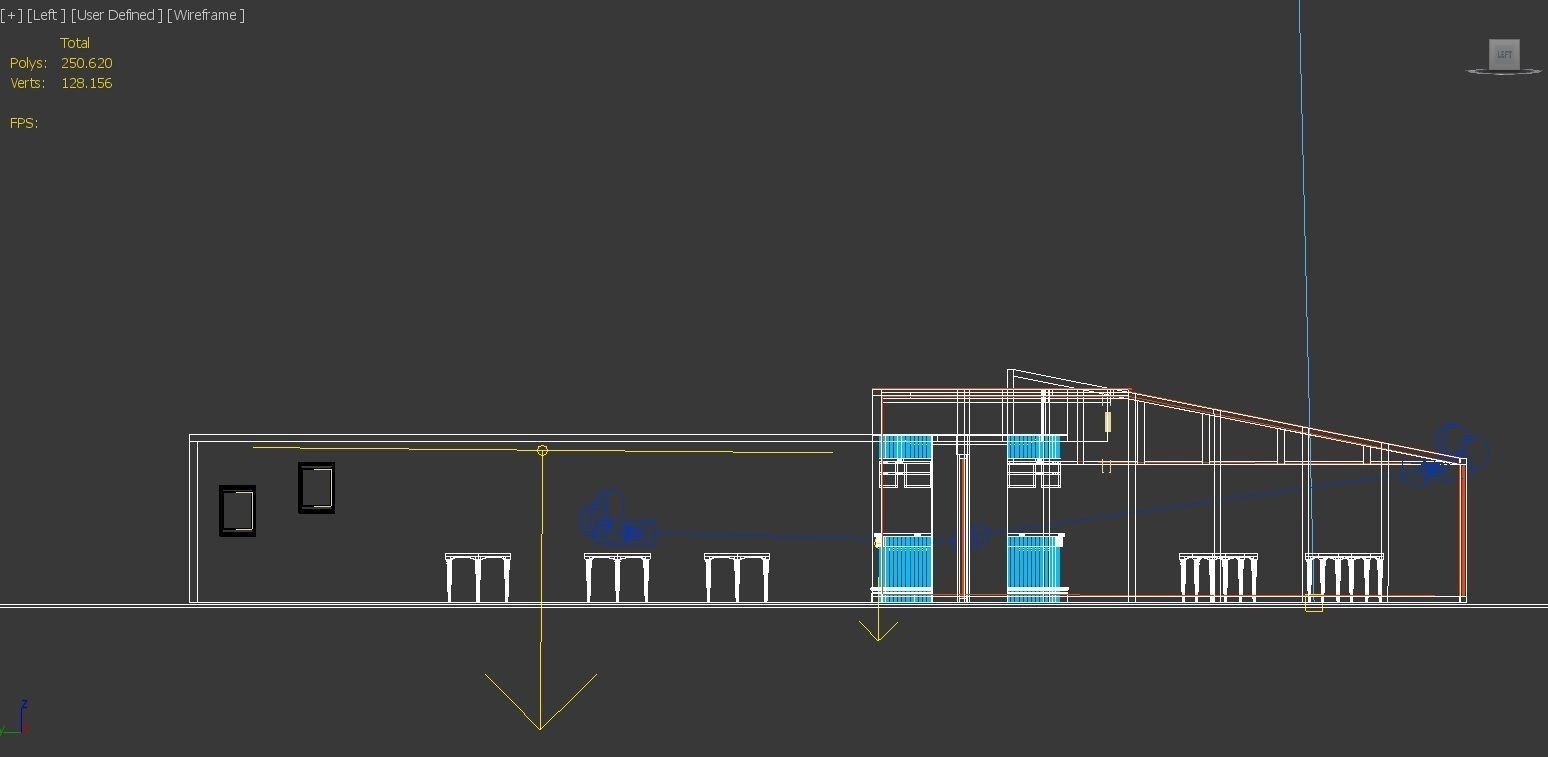Click the Total statistics header

[x=75, y=43]
